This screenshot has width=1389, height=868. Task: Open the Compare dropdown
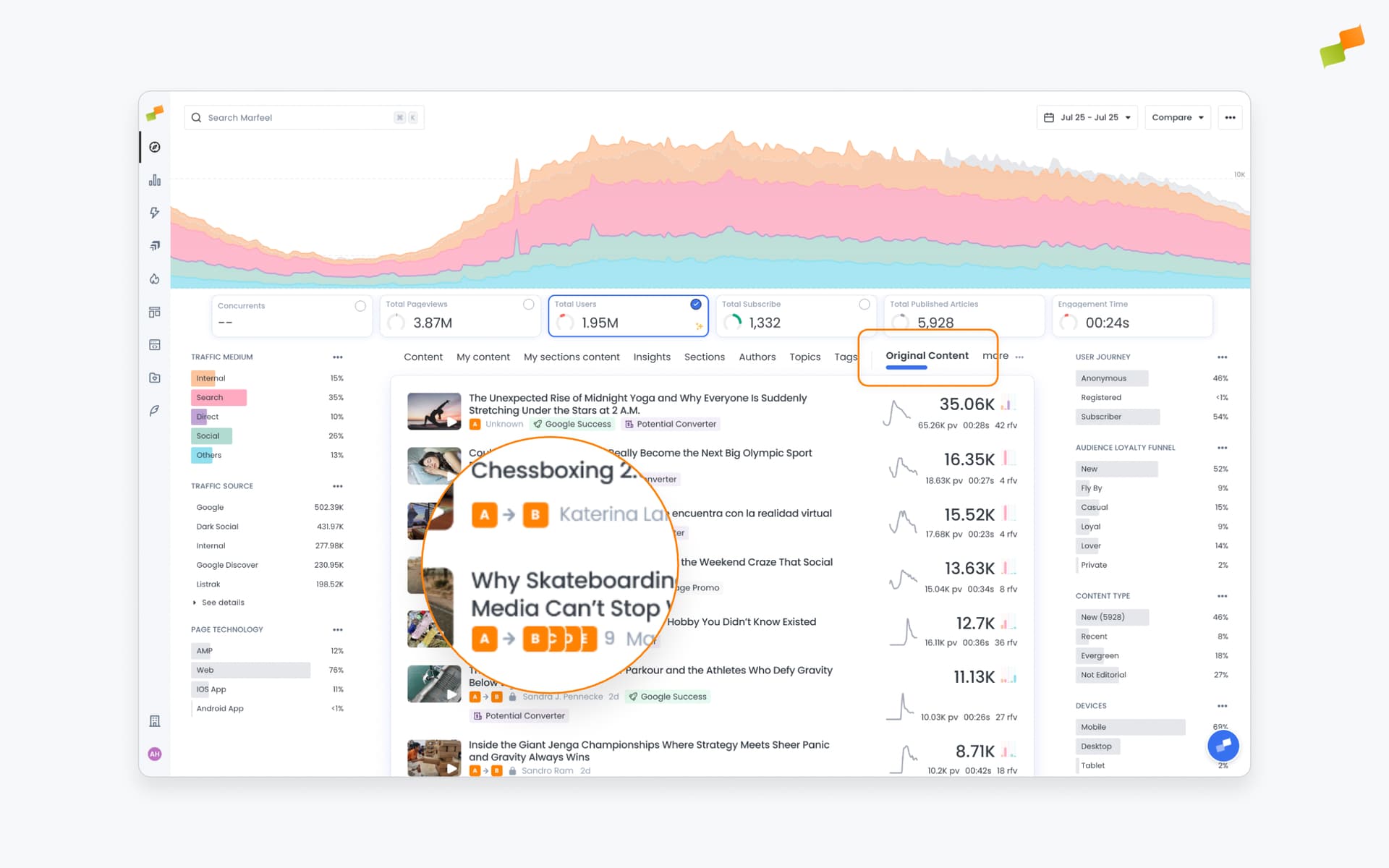pos(1177,117)
